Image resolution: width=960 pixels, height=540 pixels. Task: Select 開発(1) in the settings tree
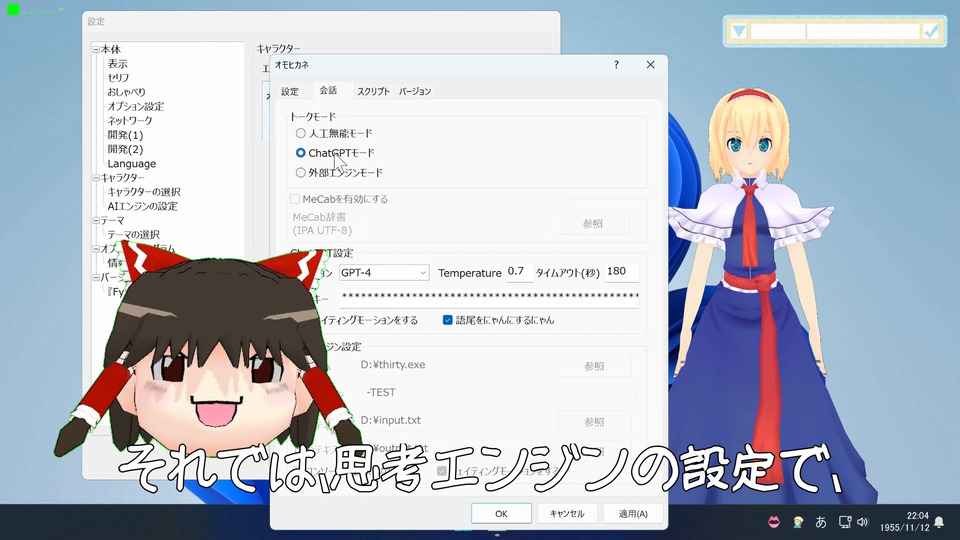click(126, 135)
